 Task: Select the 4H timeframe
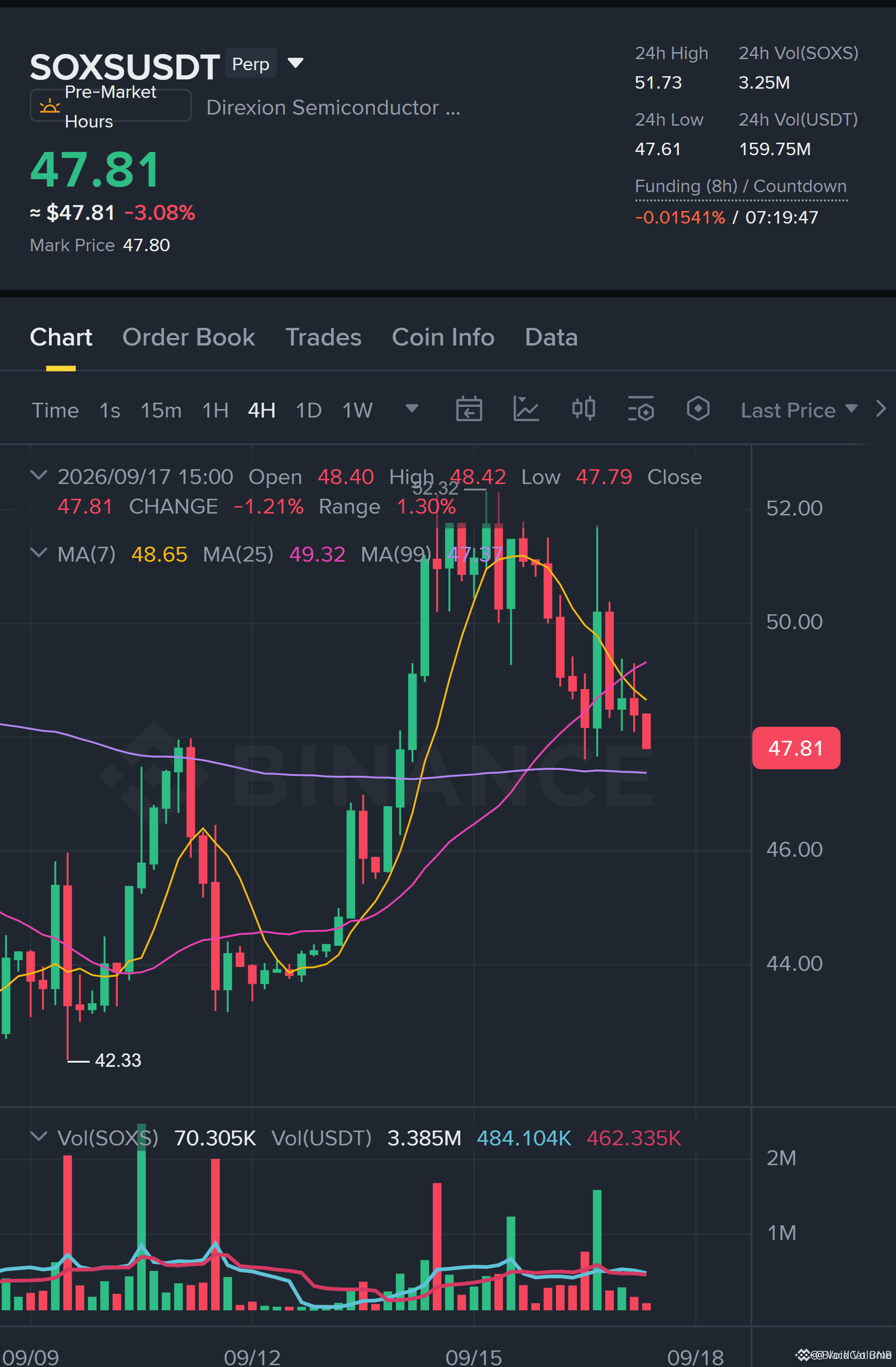tap(261, 410)
